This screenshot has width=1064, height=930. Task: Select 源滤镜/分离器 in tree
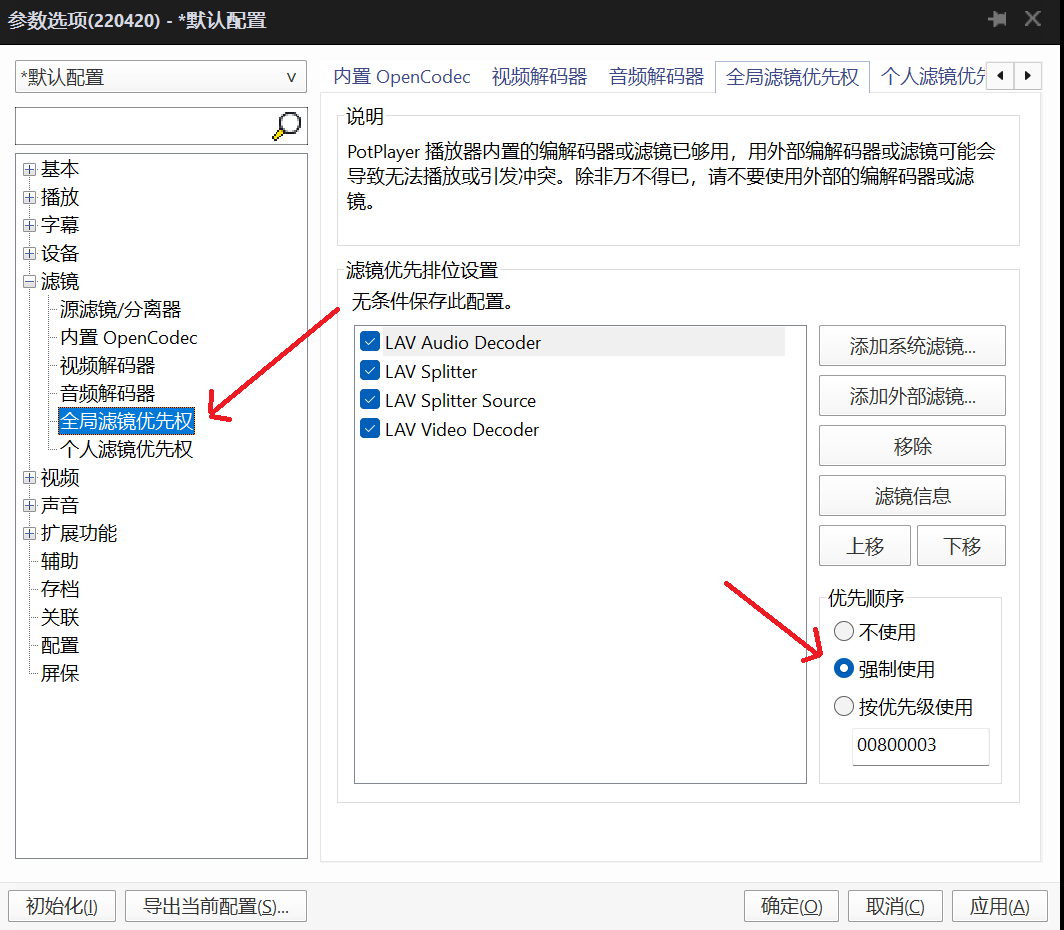click(120, 309)
